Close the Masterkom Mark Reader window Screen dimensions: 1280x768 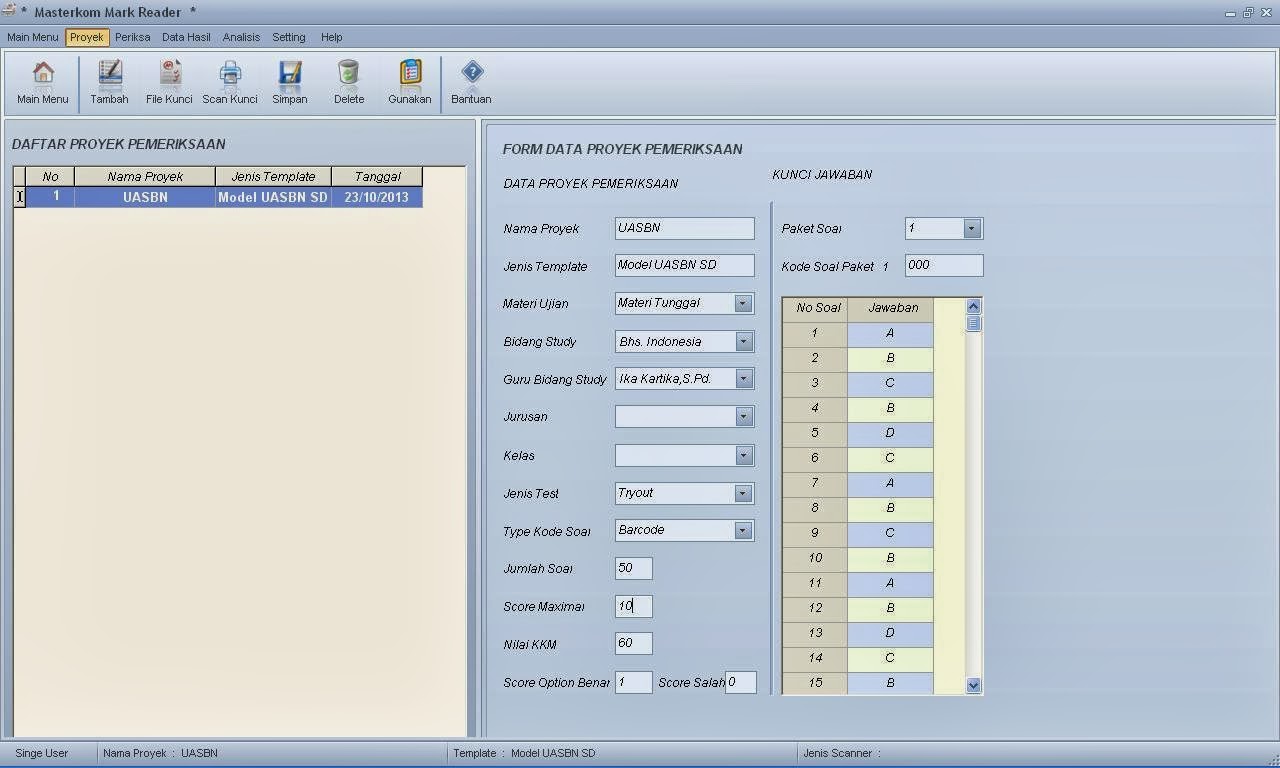(x=1266, y=12)
